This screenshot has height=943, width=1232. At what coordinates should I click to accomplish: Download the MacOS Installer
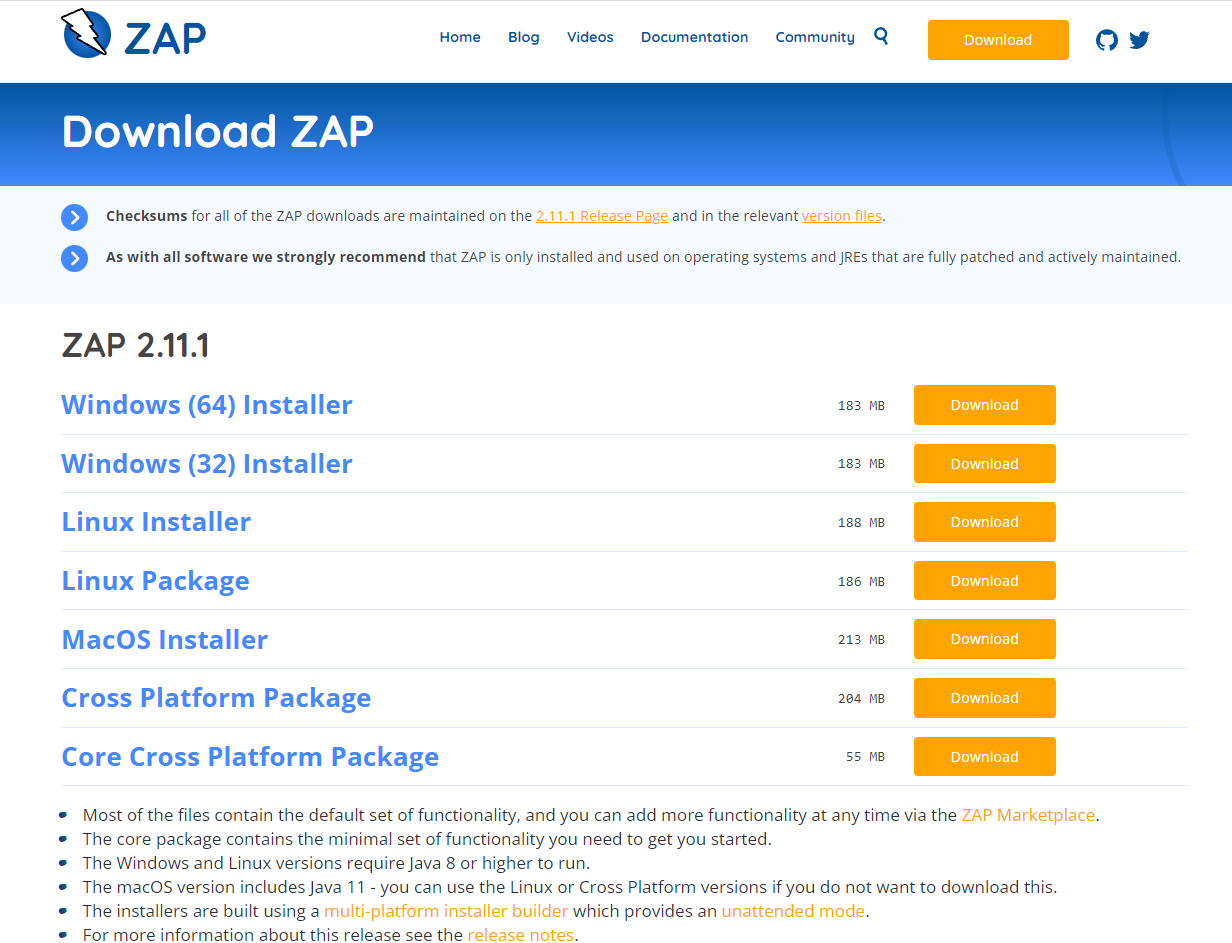click(985, 639)
